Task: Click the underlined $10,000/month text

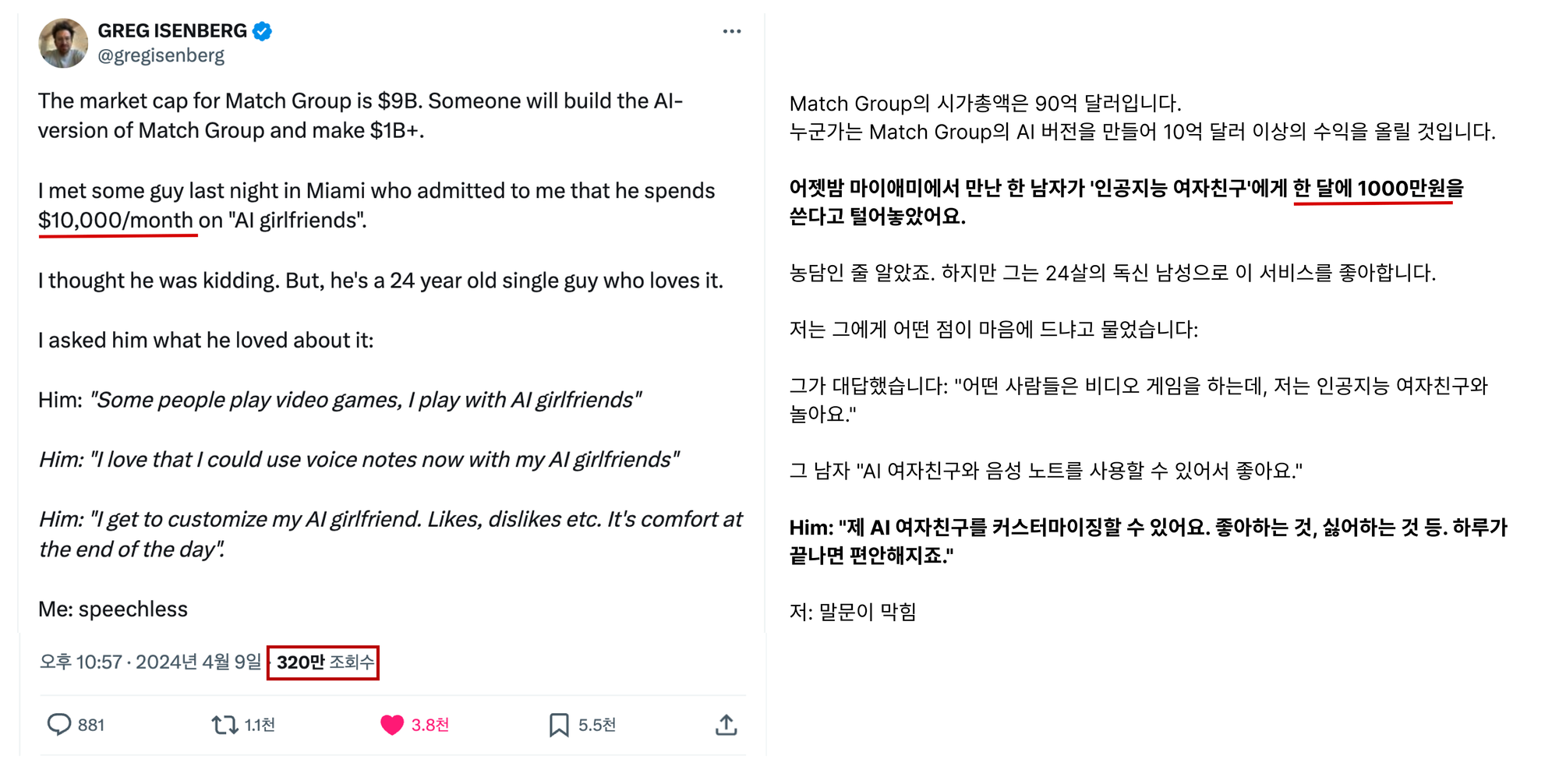Action: click(115, 221)
